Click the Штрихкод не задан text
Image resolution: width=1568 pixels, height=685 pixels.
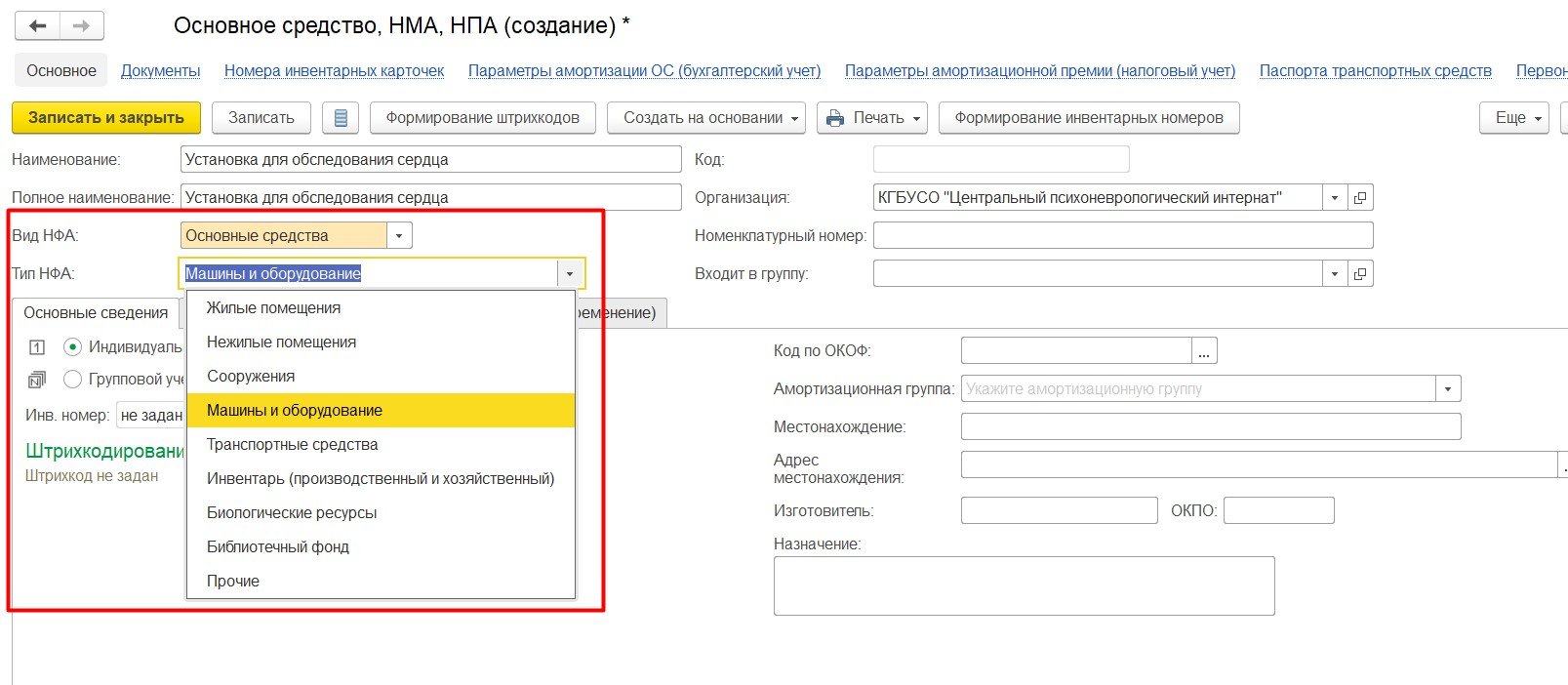(92, 476)
